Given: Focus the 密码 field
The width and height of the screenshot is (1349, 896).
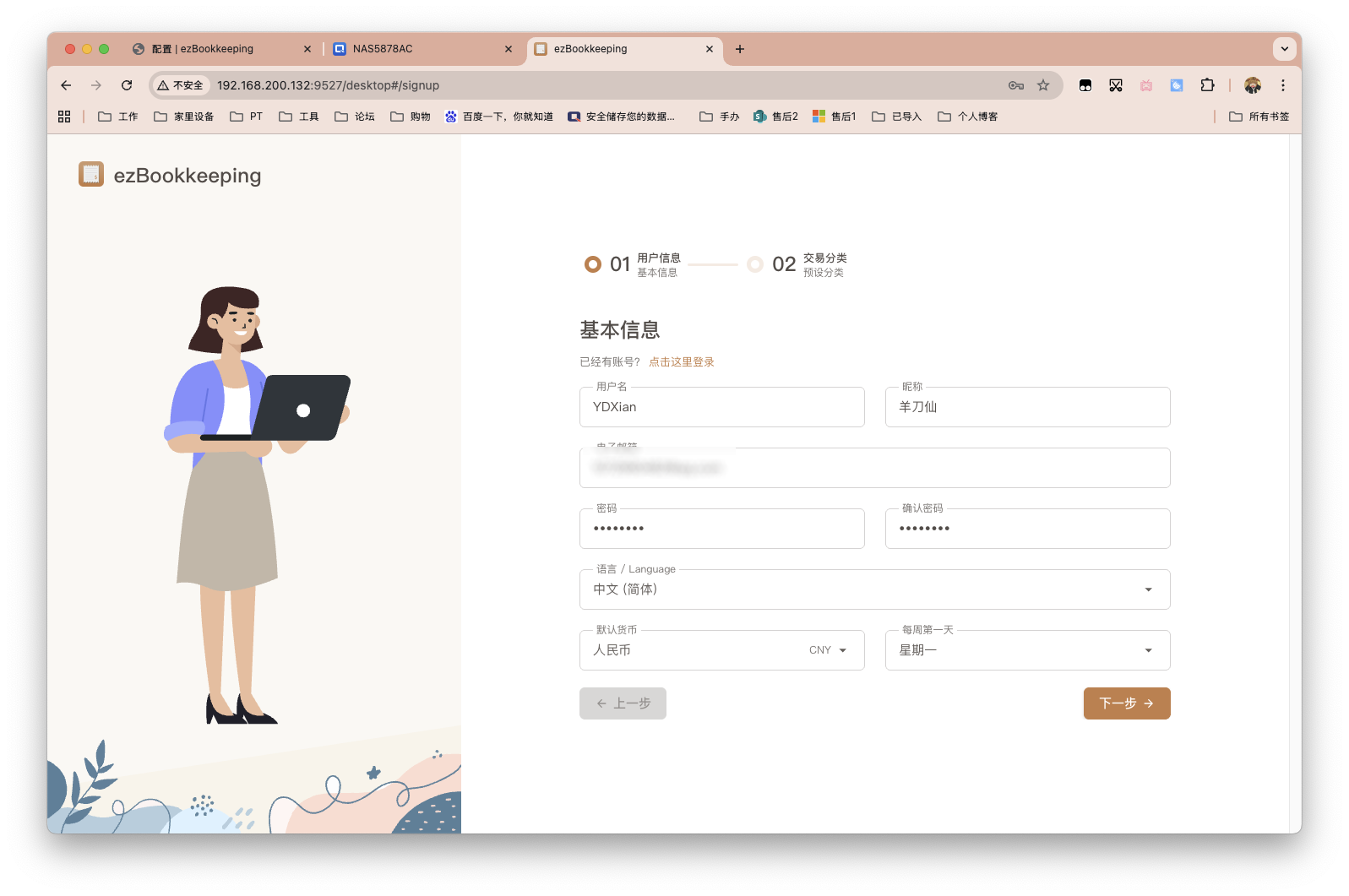Looking at the screenshot, I should point(722,529).
